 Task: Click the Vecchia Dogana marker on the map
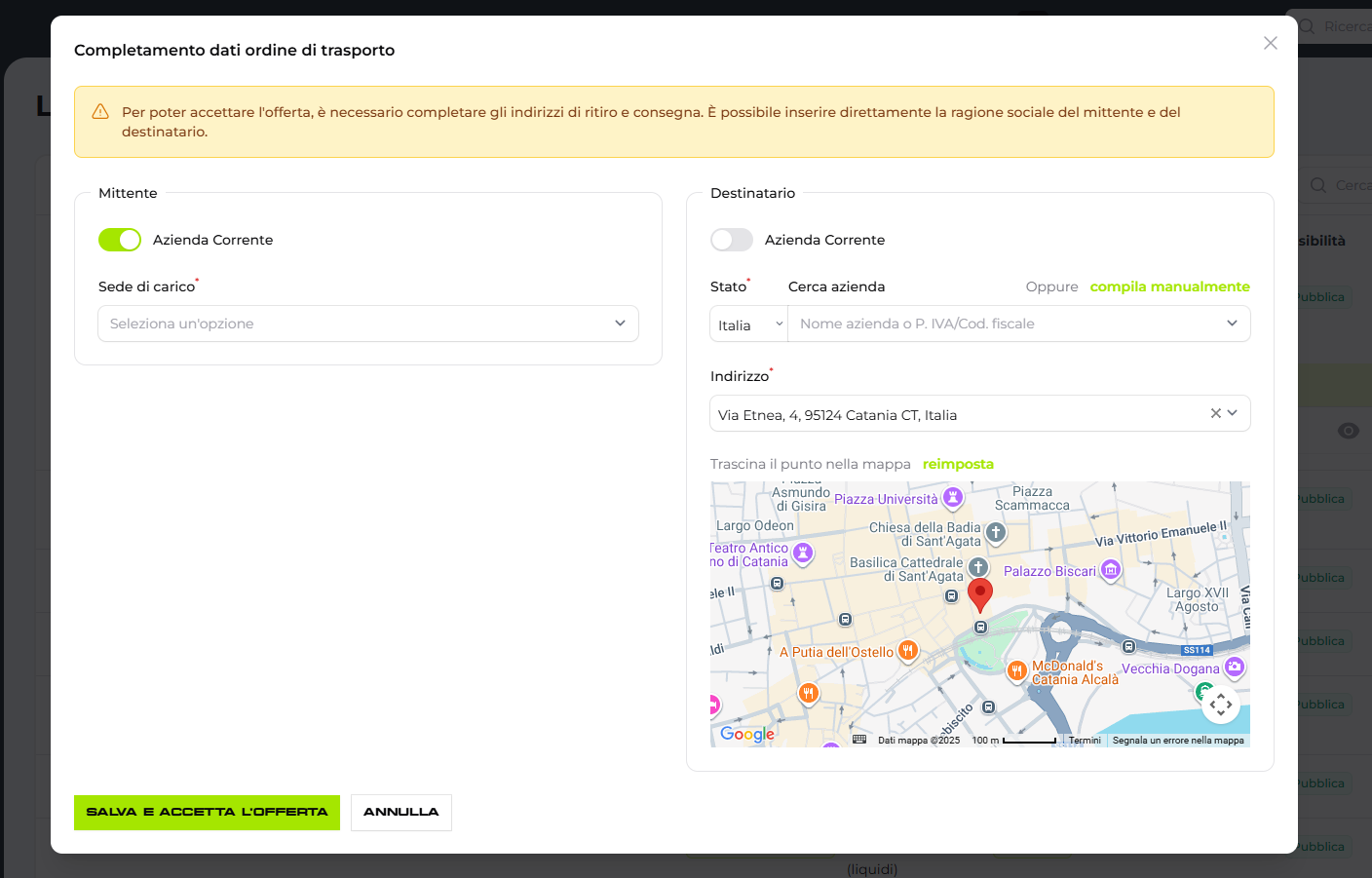pos(1234,668)
